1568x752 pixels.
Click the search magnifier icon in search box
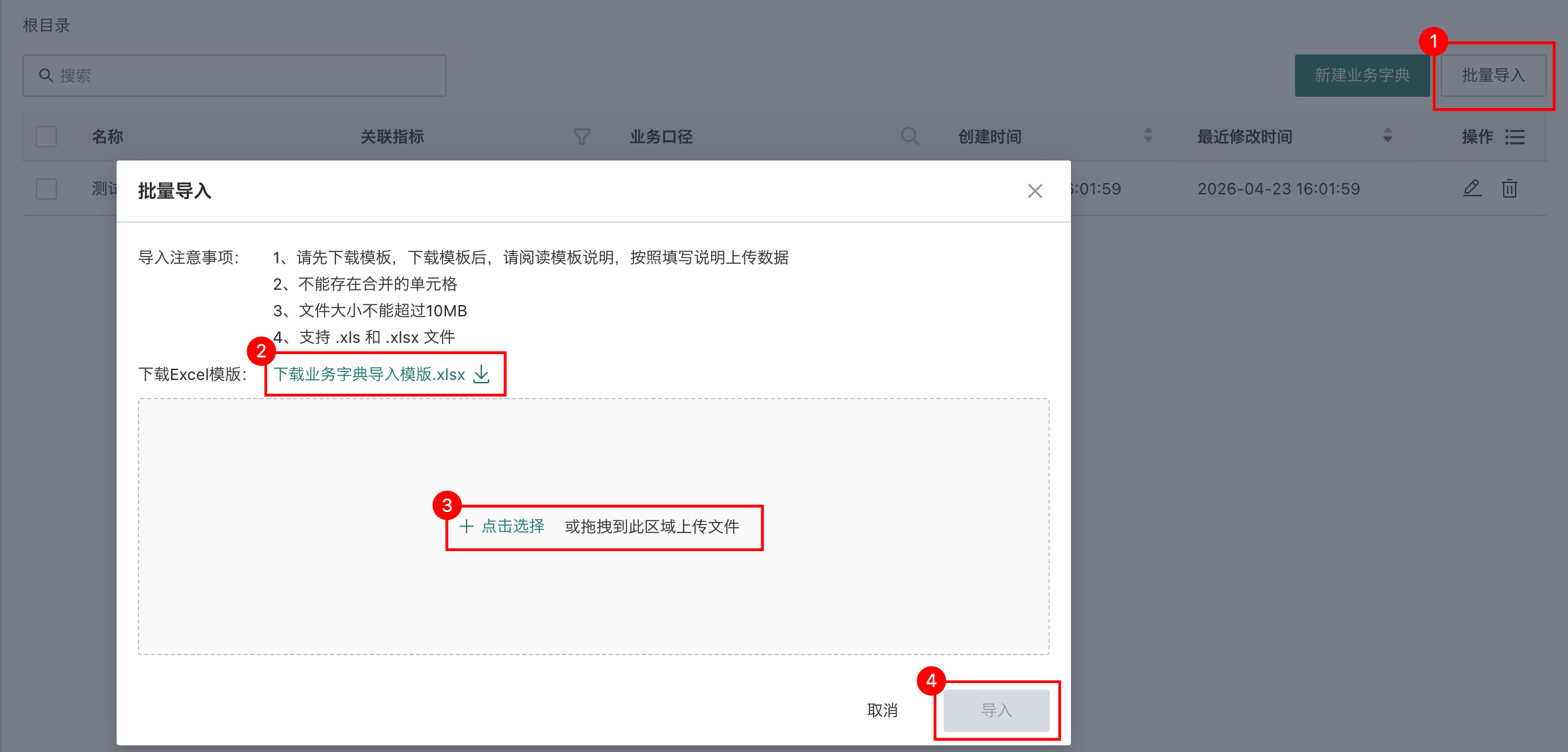(46, 76)
